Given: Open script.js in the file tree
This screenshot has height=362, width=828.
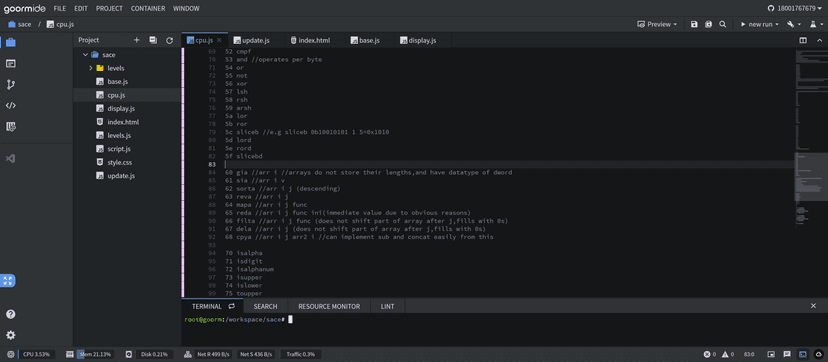Looking at the screenshot, I should point(119,149).
